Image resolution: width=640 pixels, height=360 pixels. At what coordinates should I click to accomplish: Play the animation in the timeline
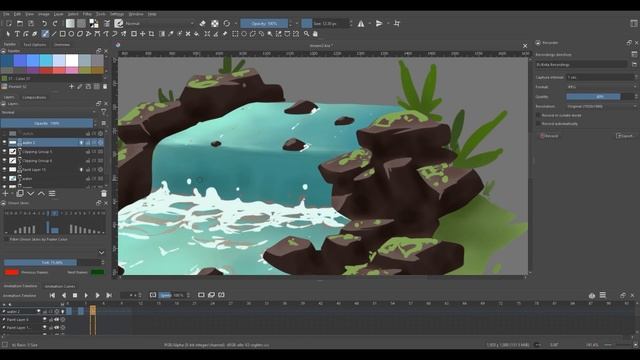(x=86, y=295)
